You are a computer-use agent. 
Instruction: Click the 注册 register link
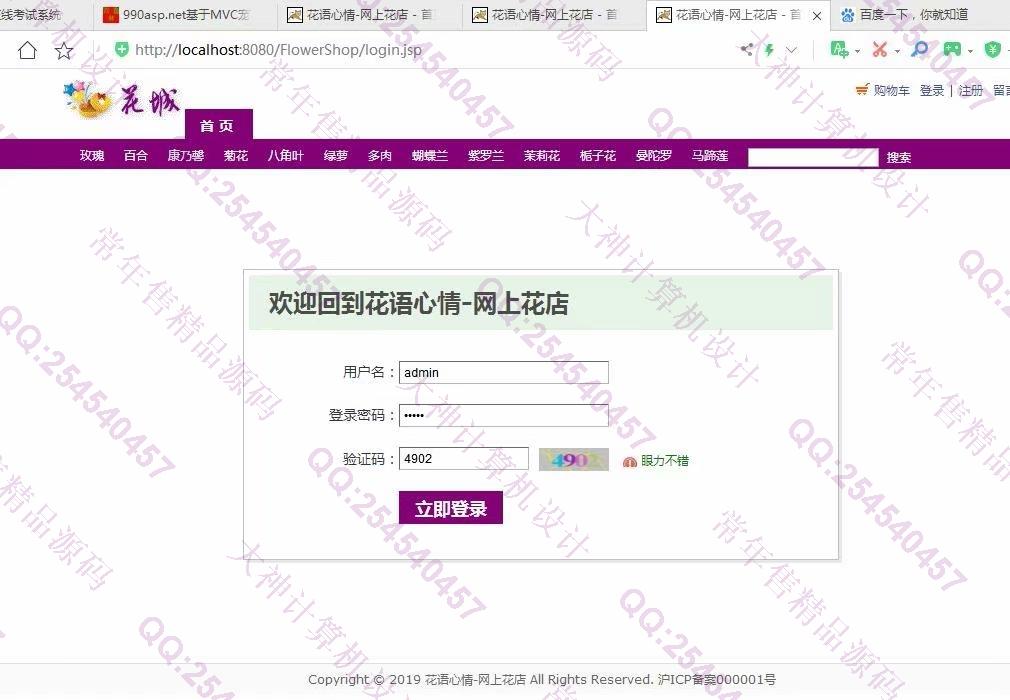tap(970, 90)
